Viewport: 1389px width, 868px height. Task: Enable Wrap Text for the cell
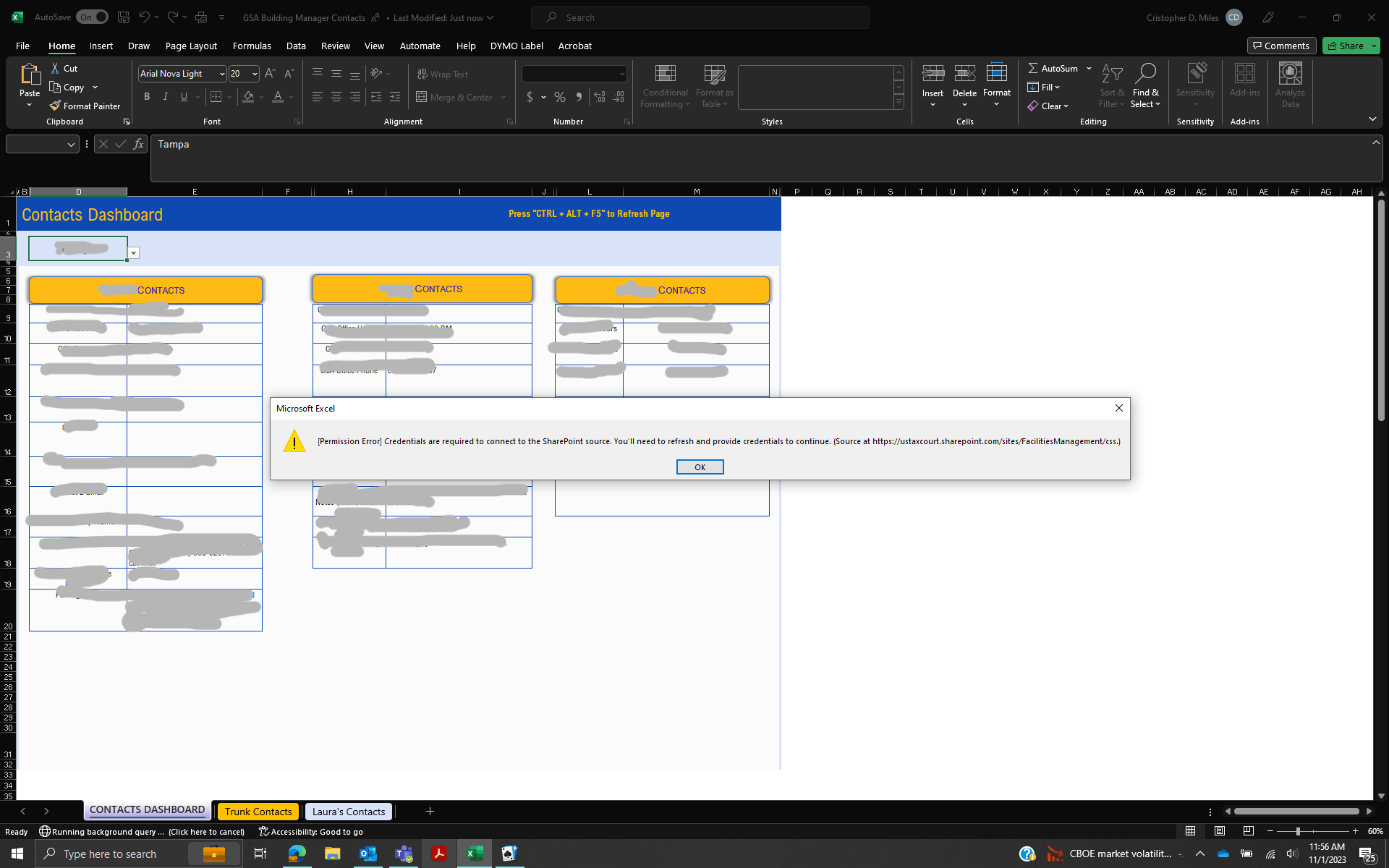click(x=442, y=74)
